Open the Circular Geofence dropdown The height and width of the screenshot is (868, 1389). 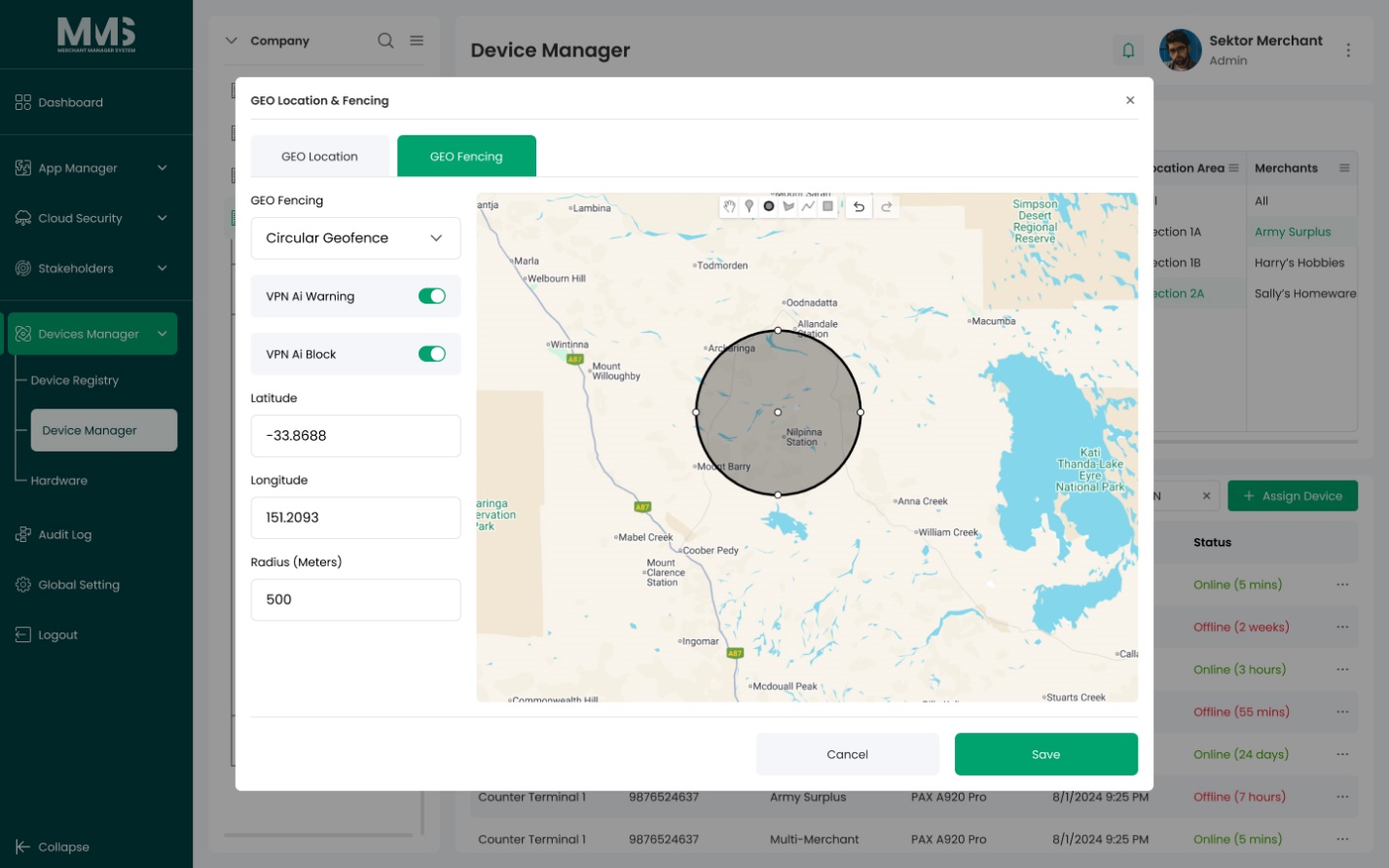pyautogui.click(x=355, y=238)
